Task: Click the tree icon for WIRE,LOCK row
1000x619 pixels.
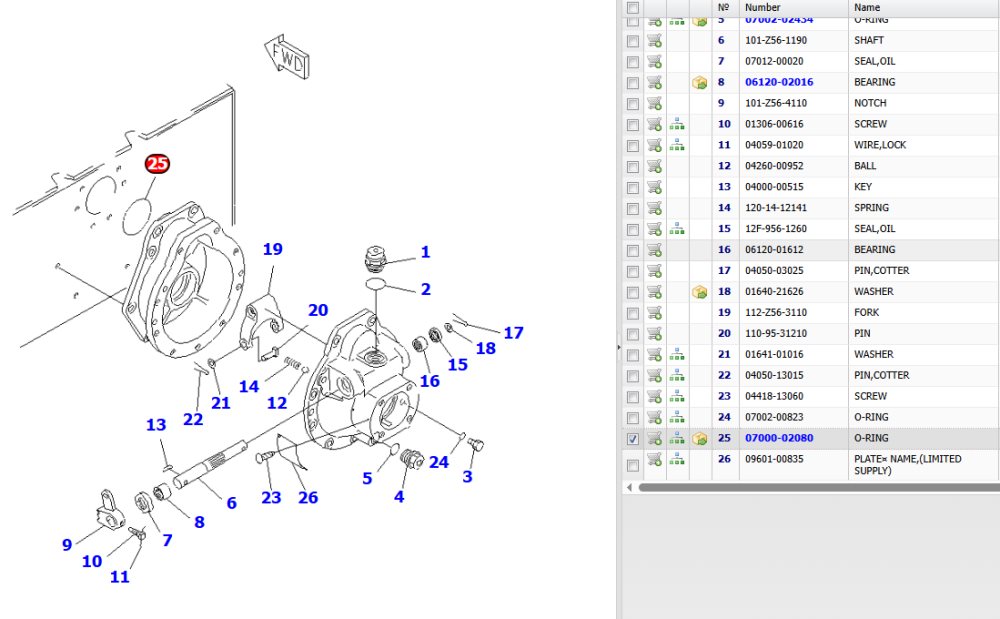Action: (x=677, y=145)
